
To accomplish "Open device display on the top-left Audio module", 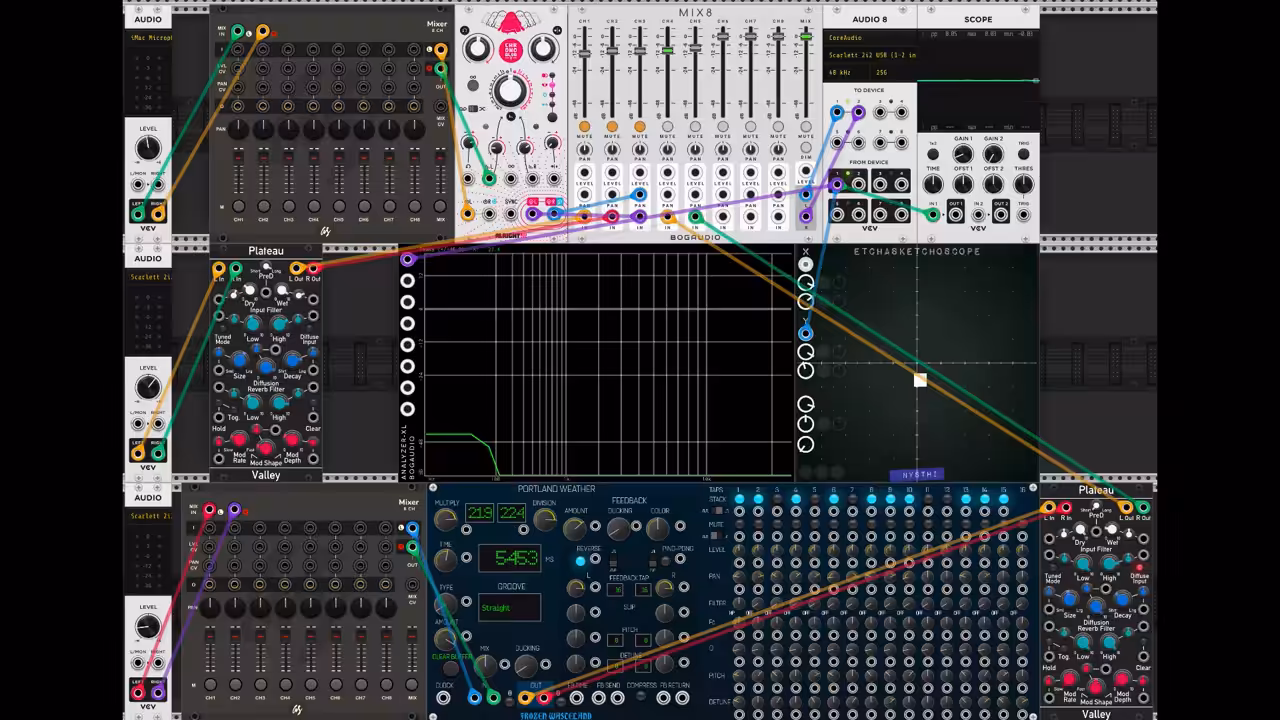I will click(x=148, y=38).
